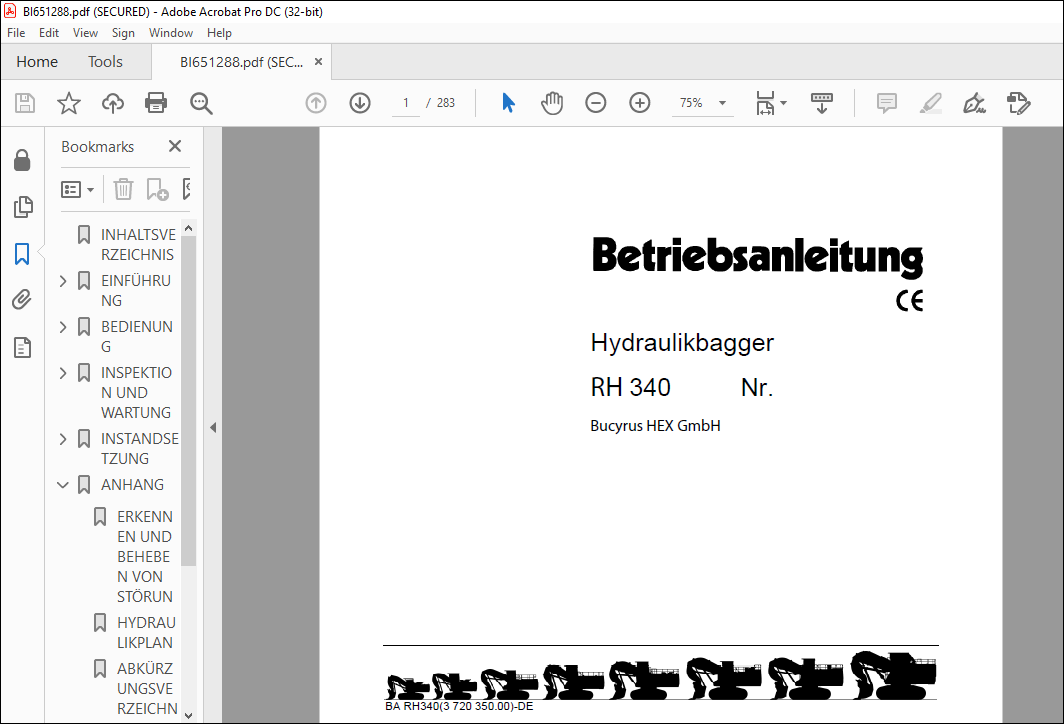Zoom in with plus icon

pyautogui.click(x=639, y=103)
